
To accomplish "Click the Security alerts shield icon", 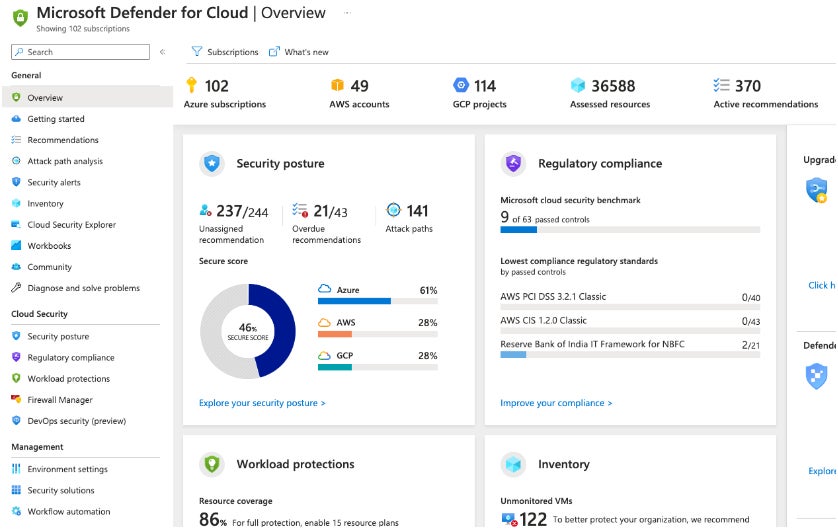I will (16, 182).
